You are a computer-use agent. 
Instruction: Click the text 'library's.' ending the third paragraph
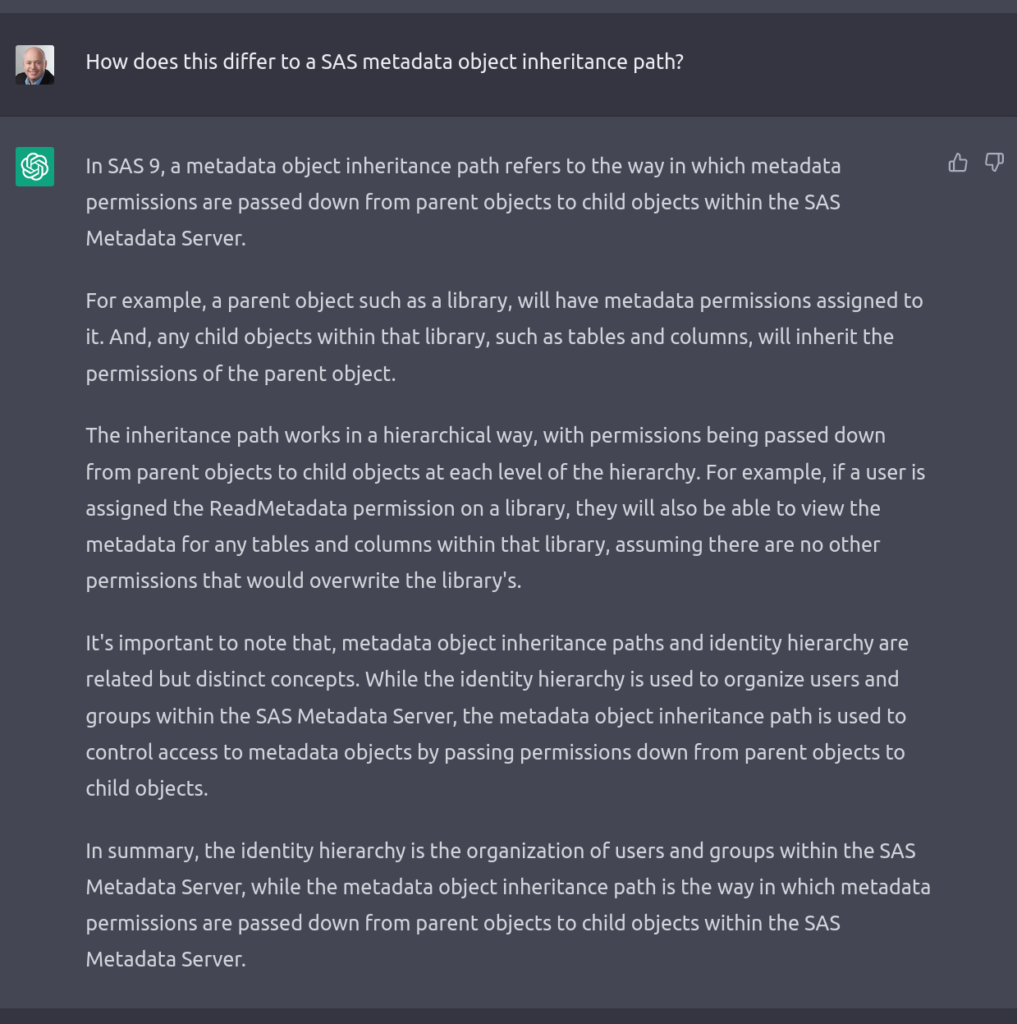coord(481,581)
